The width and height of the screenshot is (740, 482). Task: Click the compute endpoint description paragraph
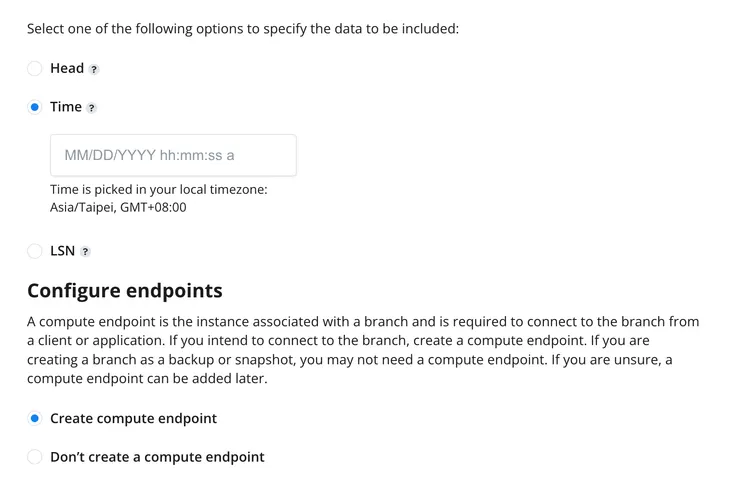click(363, 341)
